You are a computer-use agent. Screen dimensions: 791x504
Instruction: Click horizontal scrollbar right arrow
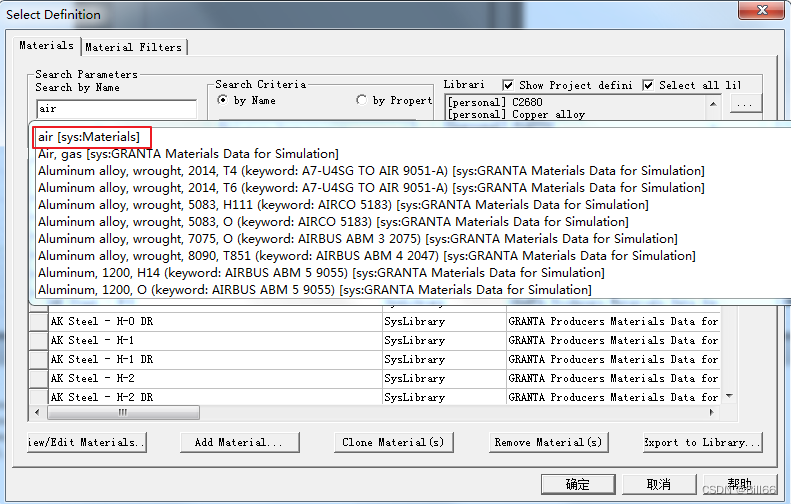point(711,412)
